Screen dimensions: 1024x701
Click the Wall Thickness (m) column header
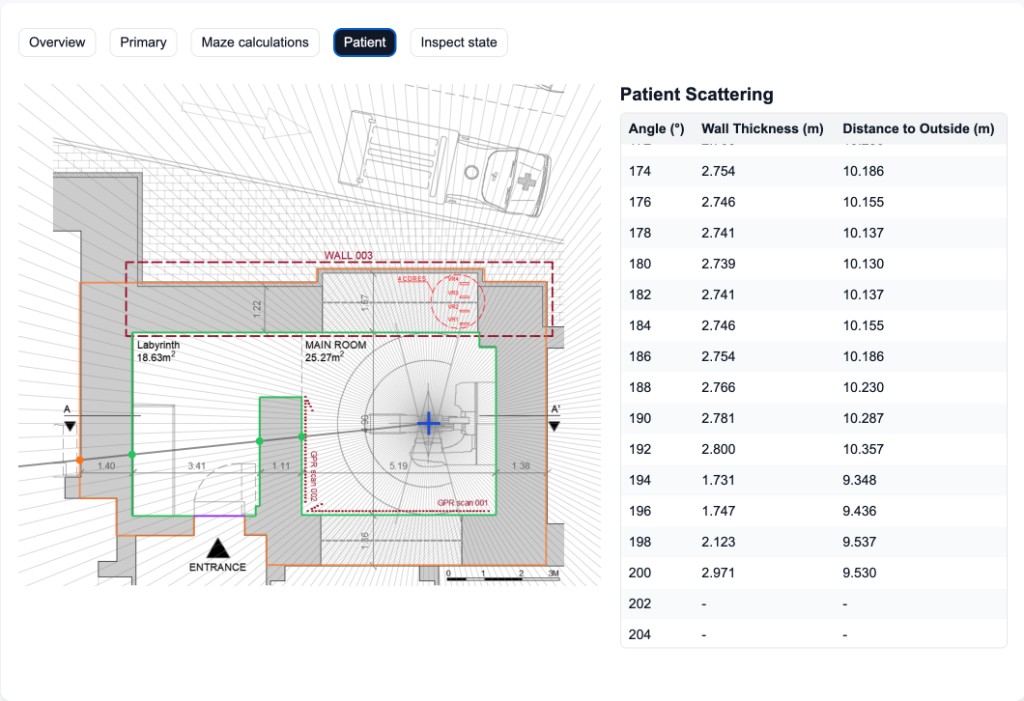[x=762, y=129]
